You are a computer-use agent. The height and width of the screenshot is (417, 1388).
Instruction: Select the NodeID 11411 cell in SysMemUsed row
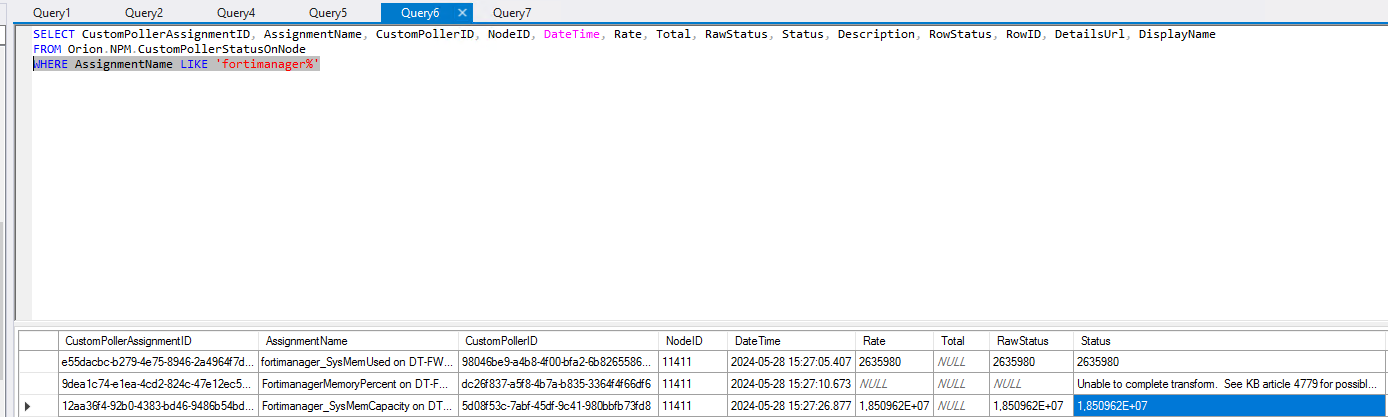(x=692, y=362)
